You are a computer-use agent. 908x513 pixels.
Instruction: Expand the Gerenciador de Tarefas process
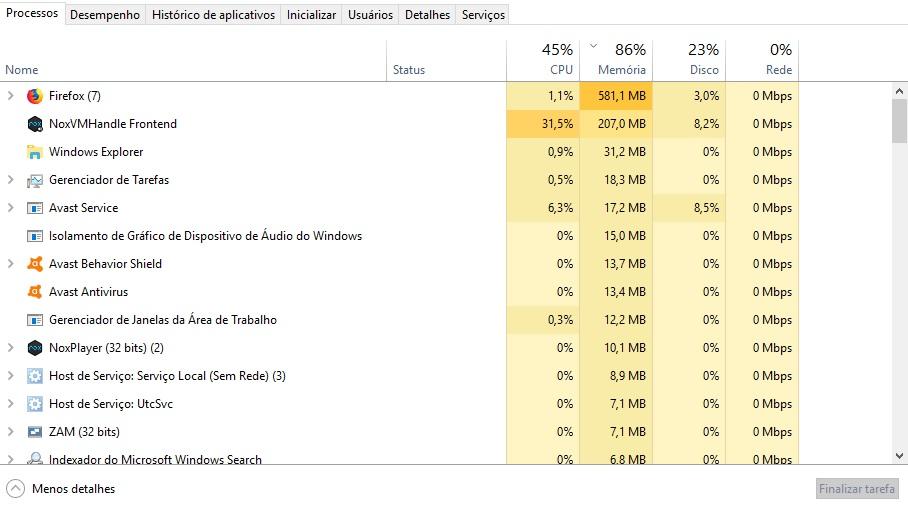tap(10, 179)
